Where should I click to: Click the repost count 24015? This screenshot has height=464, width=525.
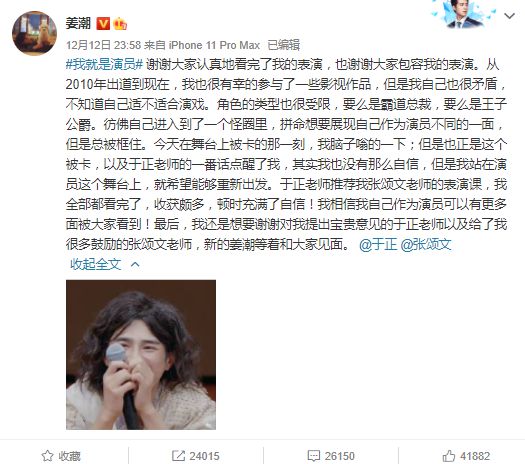coord(204,456)
